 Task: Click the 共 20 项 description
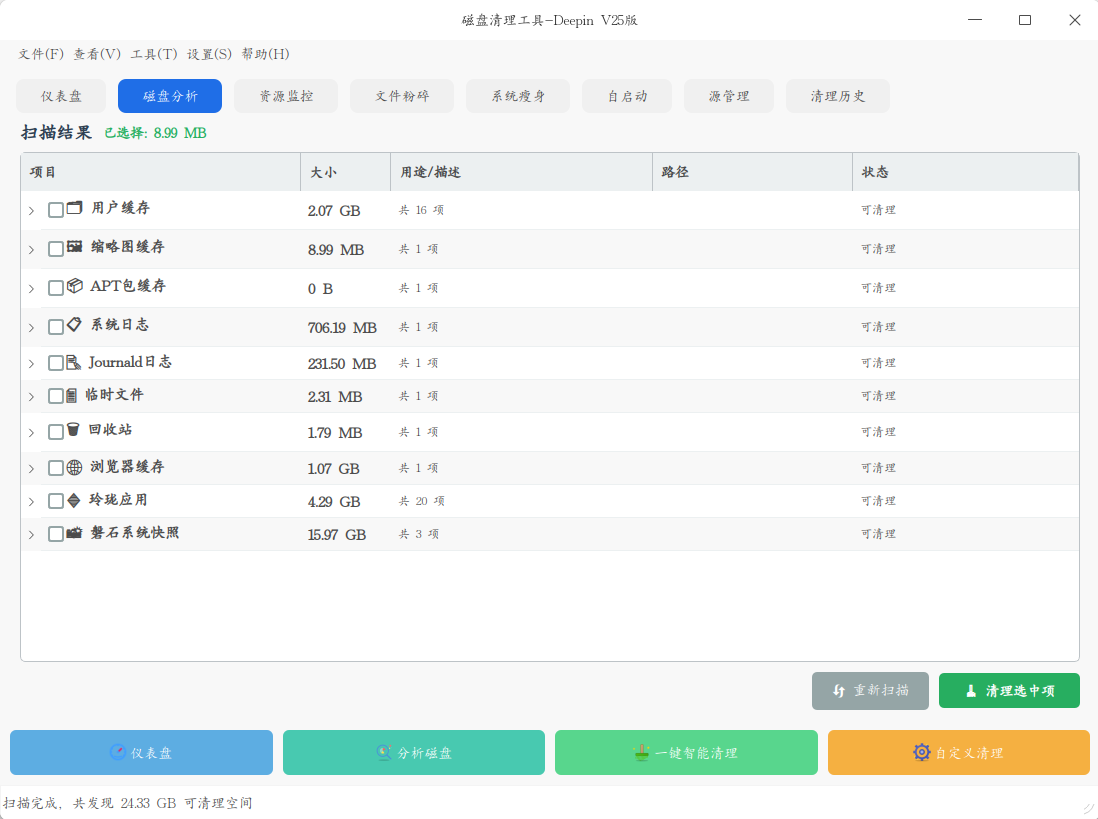(422, 501)
